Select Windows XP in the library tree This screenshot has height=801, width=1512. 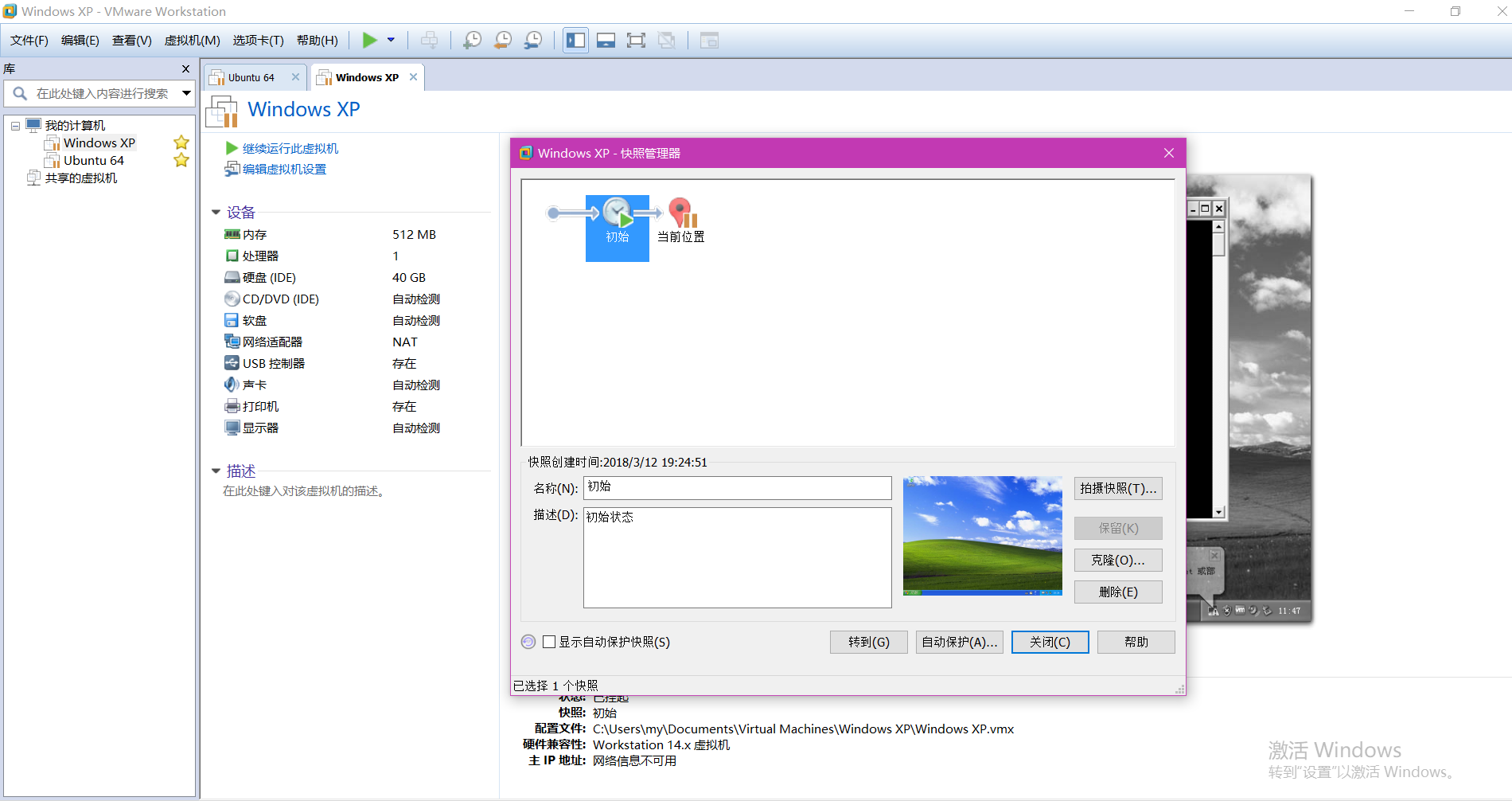pos(99,143)
